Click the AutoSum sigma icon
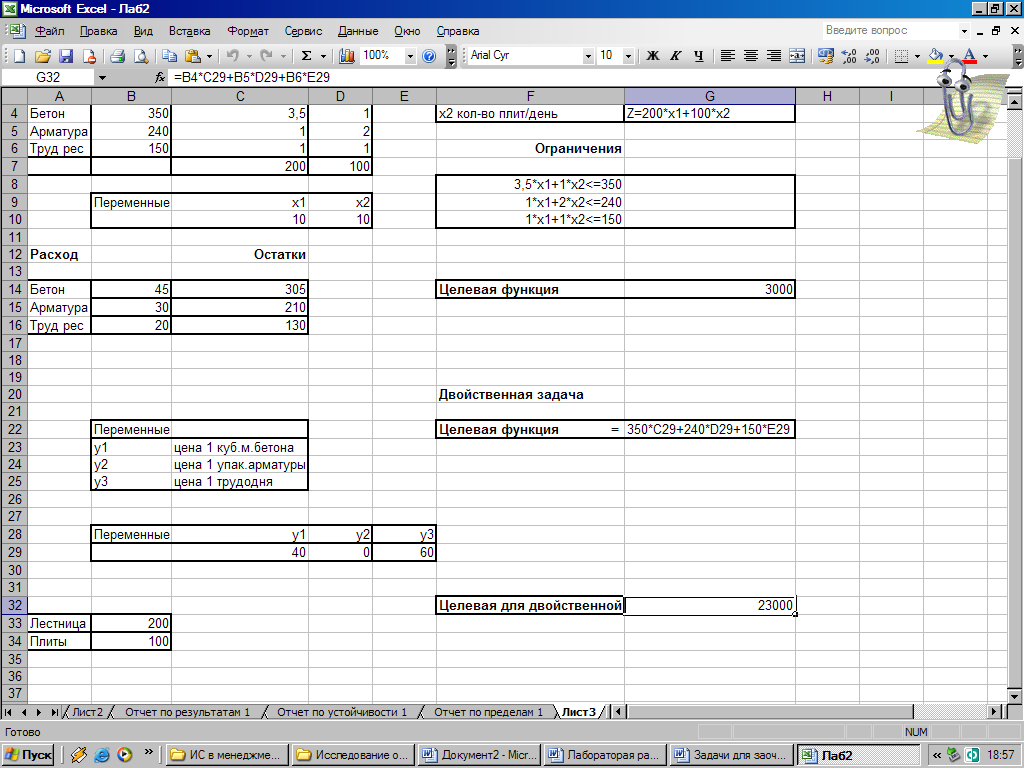1024x768 pixels. pyautogui.click(x=306, y=56)
